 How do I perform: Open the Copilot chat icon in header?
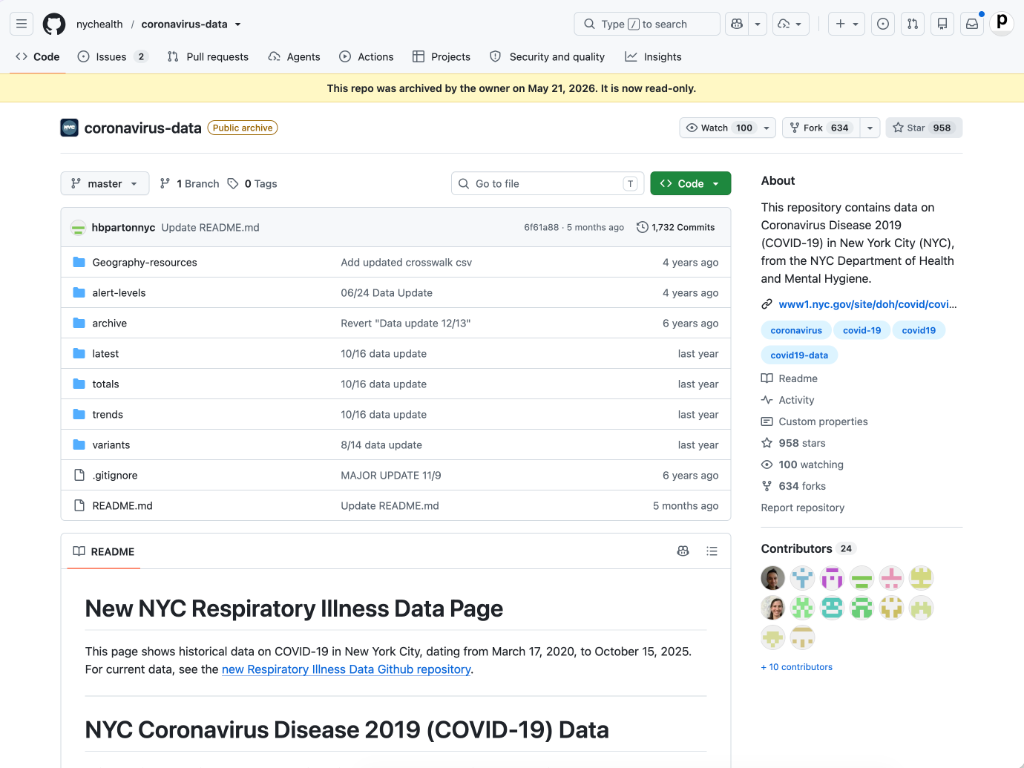pyautogui.click(x=737, y=24)
